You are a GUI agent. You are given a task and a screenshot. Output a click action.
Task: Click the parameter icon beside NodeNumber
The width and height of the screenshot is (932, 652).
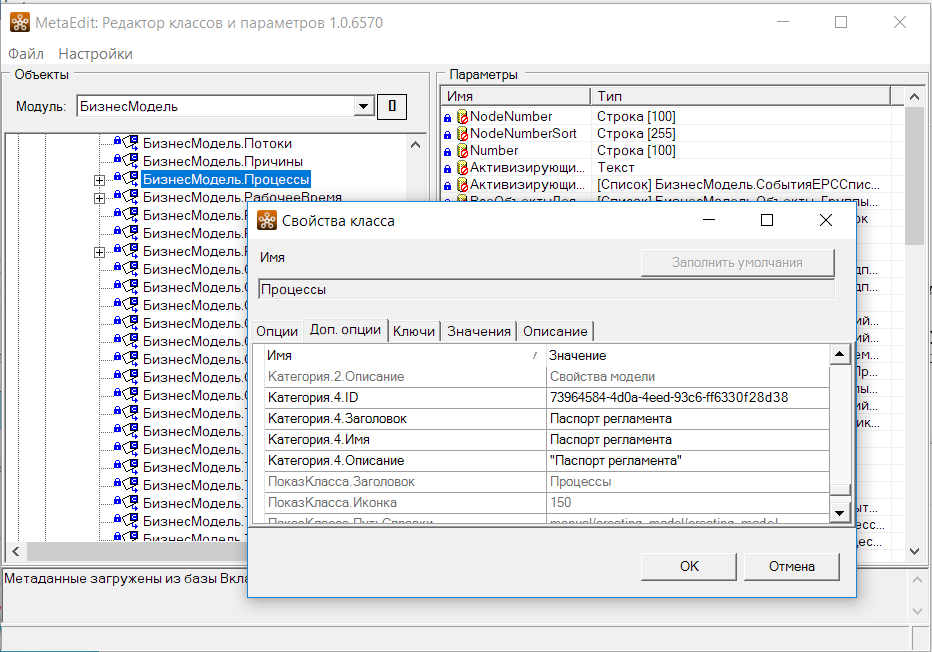pos(462,117)
